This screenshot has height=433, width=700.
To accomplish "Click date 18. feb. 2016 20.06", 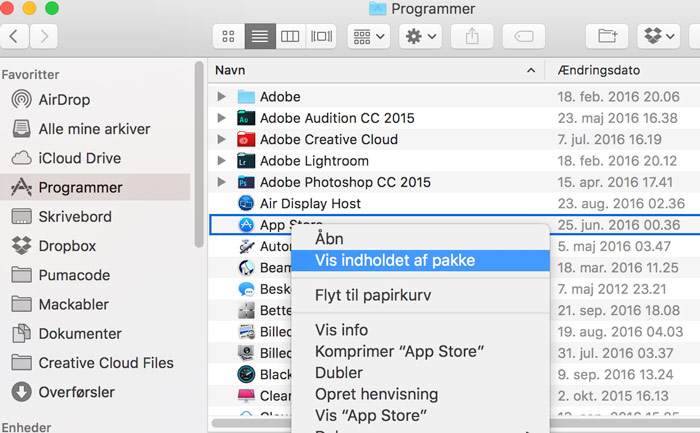I will tap(618, 96).
